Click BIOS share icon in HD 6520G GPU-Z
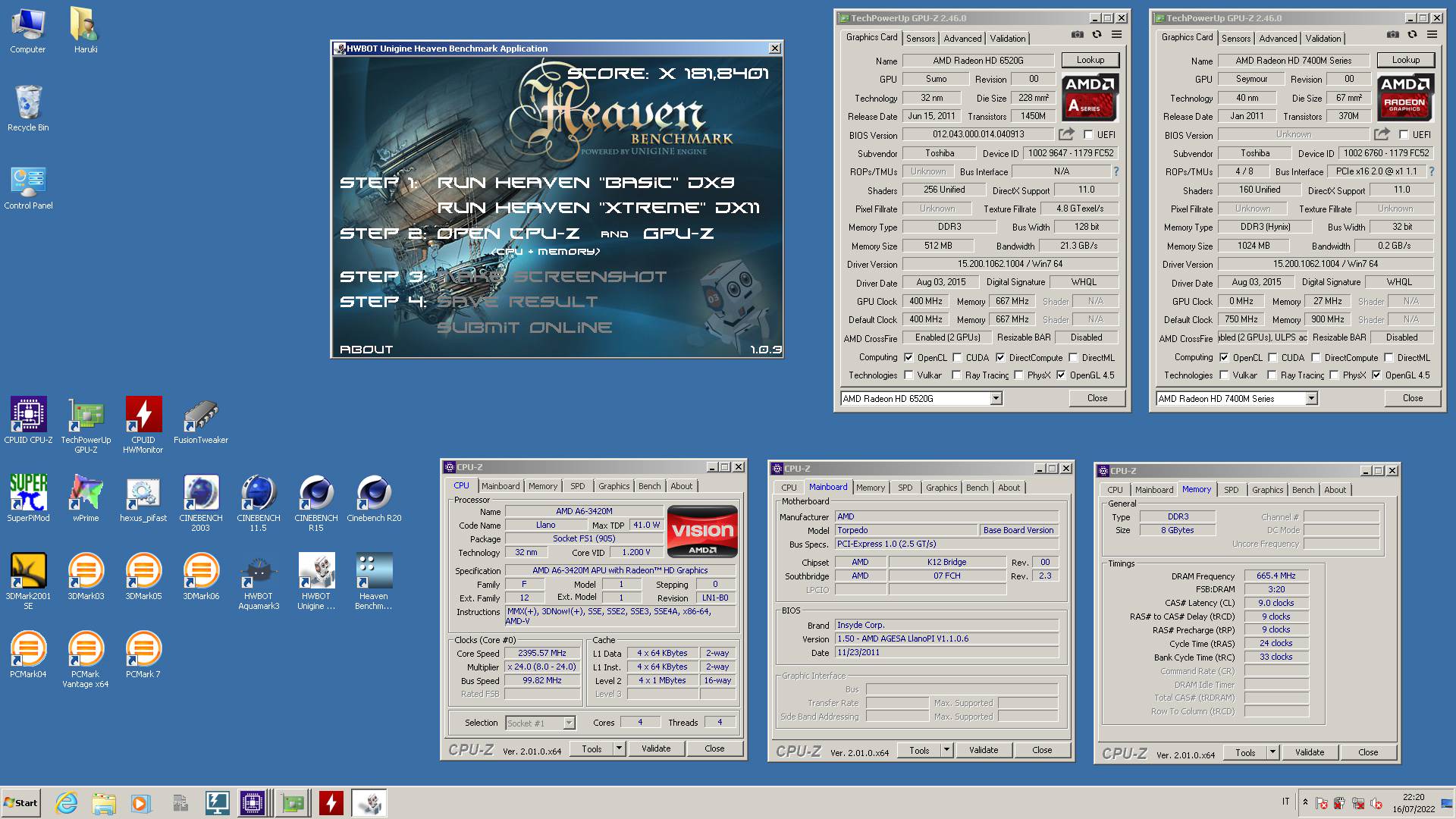1456x819 pixels. (x=1067, y=134)
